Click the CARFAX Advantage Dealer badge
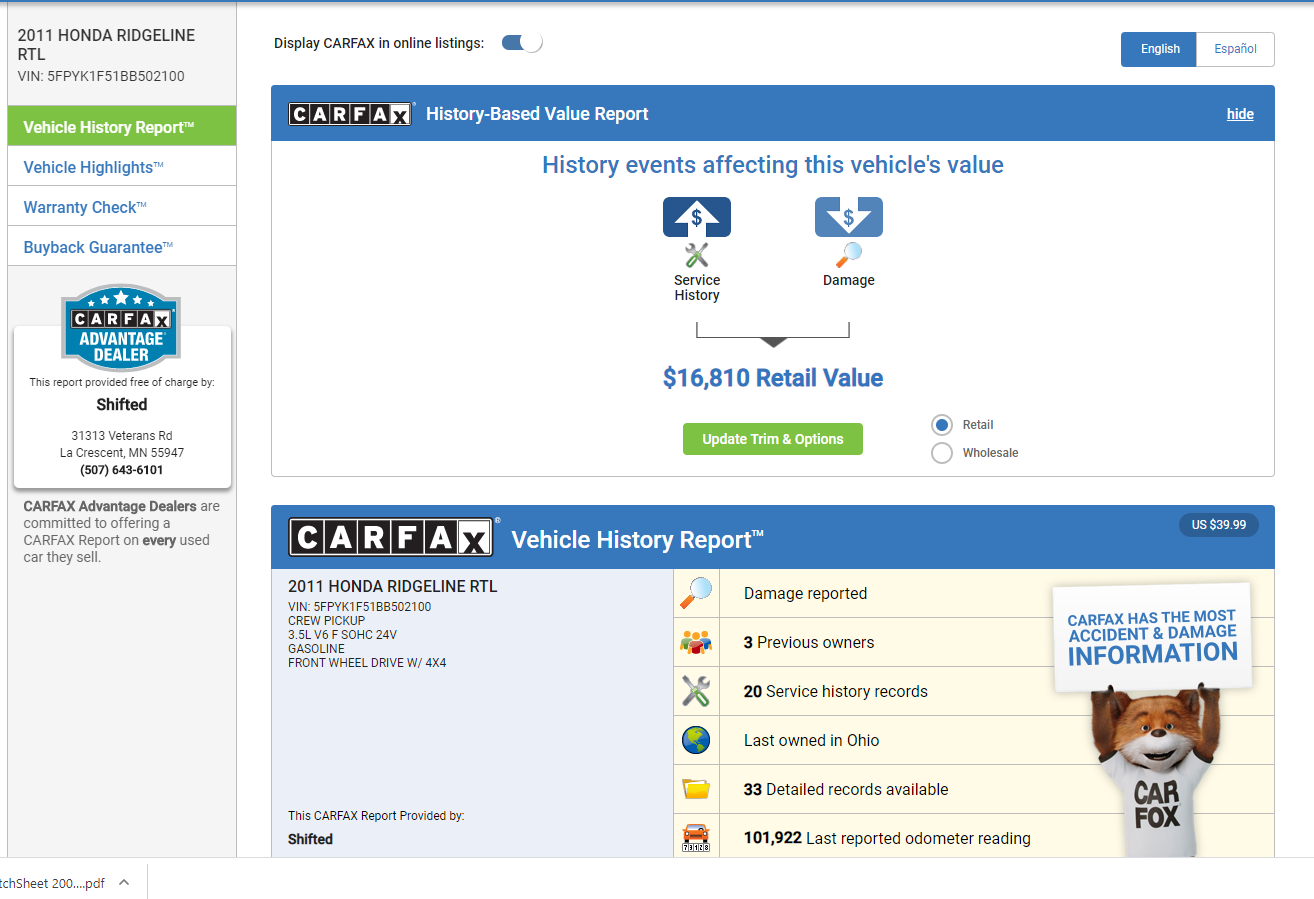The height and width of the screenshot is (899, 1314). click(x=121, y=328)
